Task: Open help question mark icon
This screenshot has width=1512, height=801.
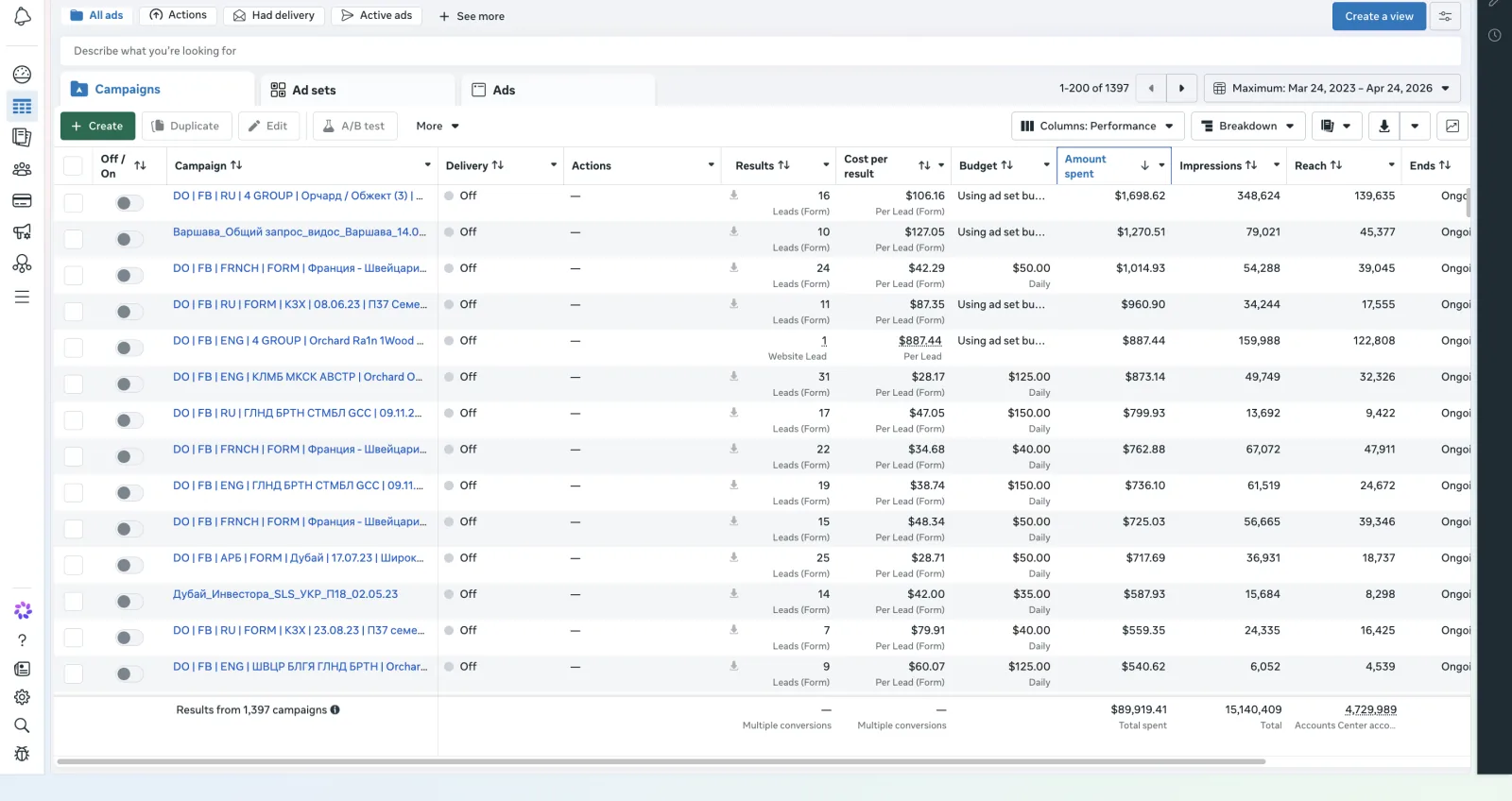Action: (x=22, y=639)
